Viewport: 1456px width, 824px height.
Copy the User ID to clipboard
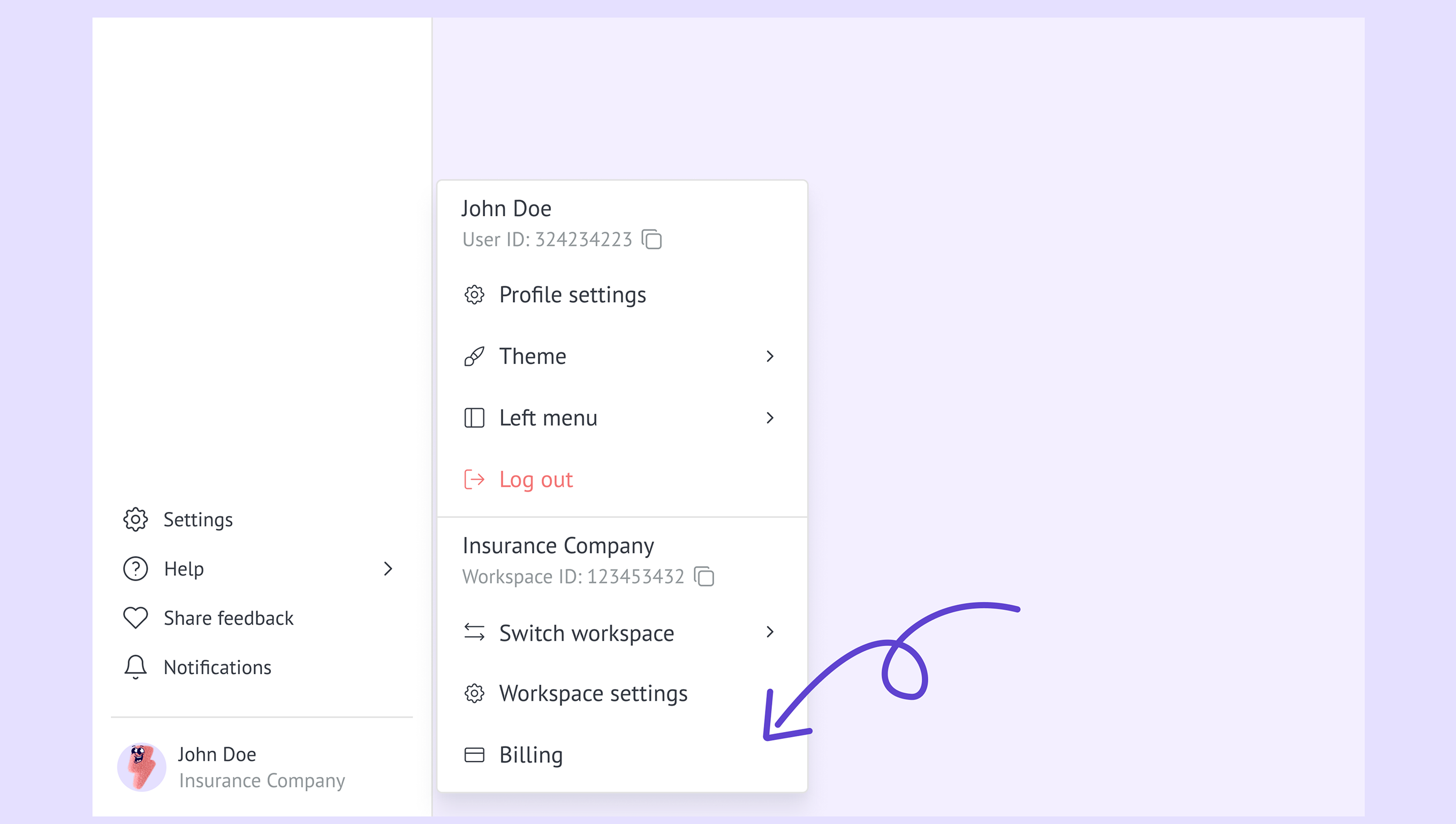[651, 239]
